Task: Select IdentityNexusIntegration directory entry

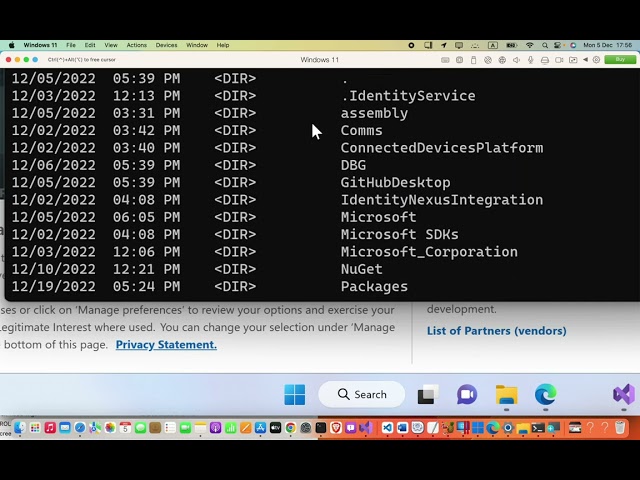Action: point(442,200)
